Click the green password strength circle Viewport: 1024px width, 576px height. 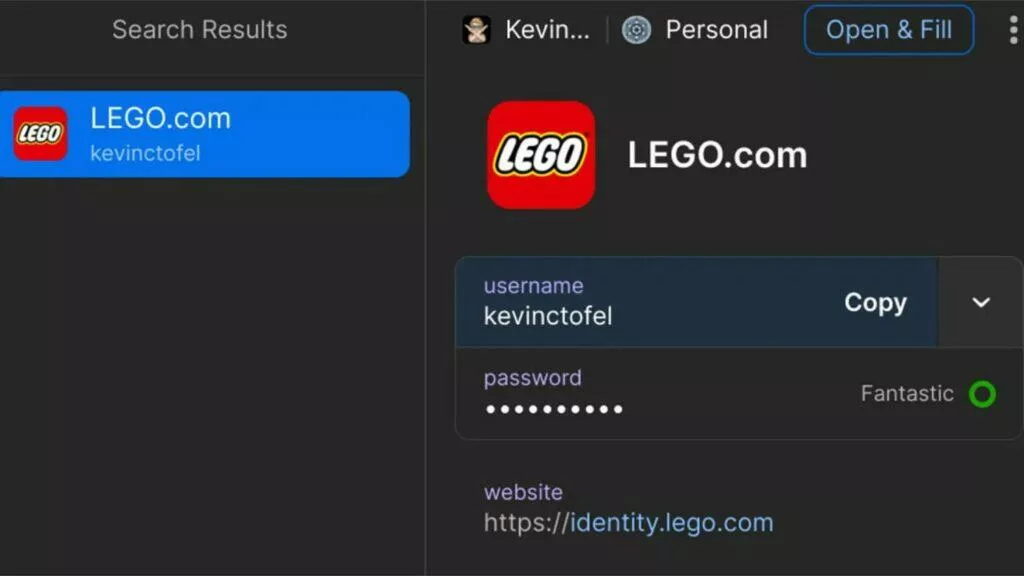pos(982,394)
